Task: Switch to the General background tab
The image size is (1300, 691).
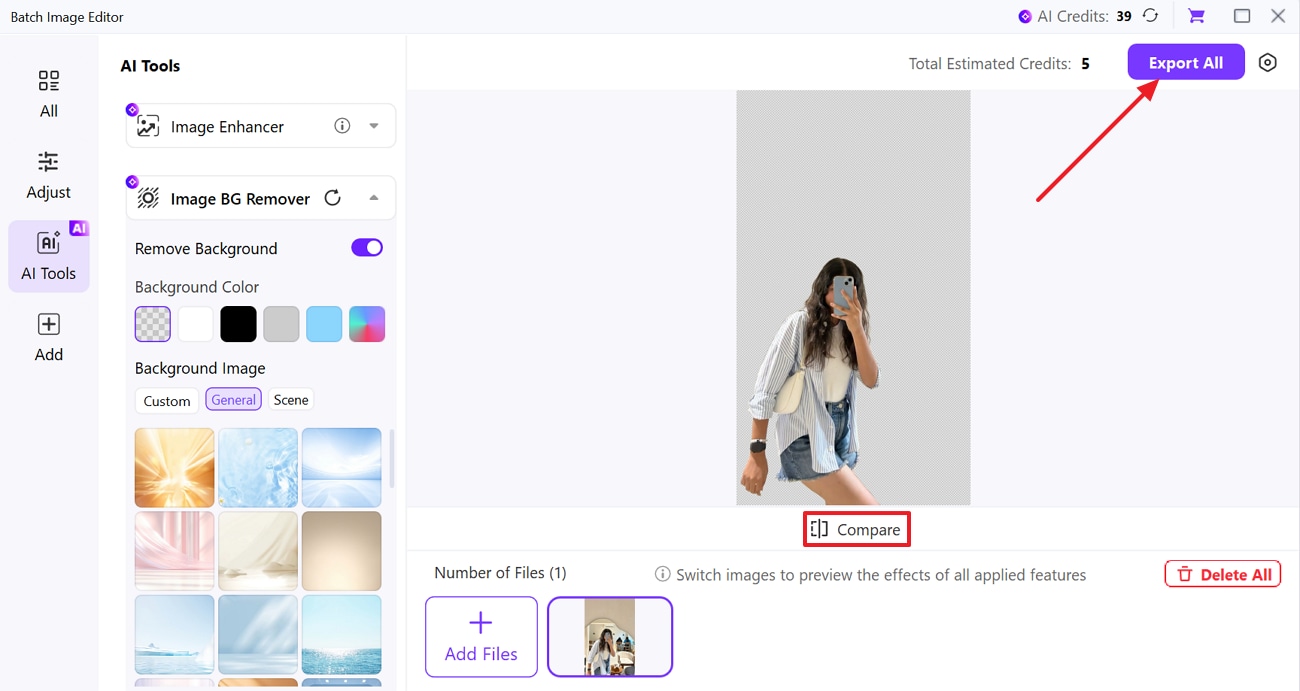Action: pos(234,400)
